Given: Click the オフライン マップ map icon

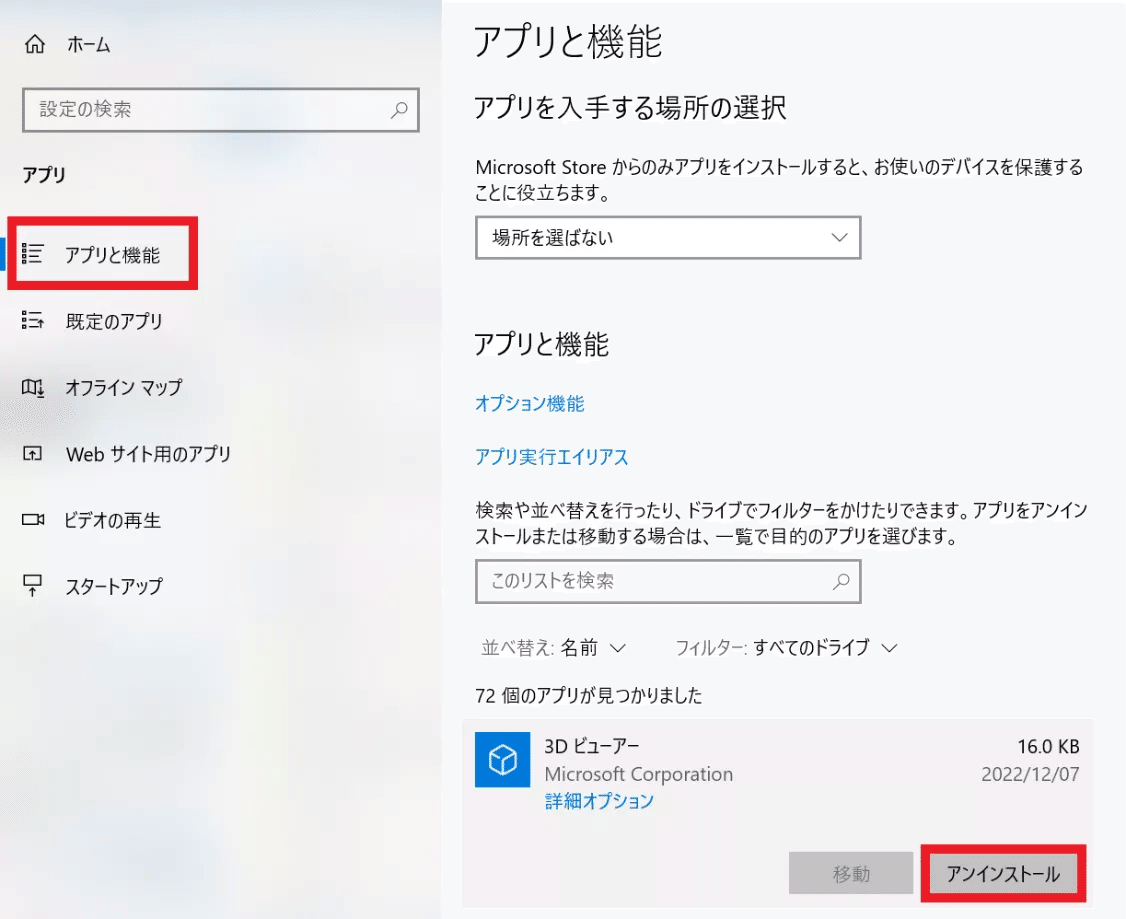Looking at the screenshot, I should click(x=32, y=388).
